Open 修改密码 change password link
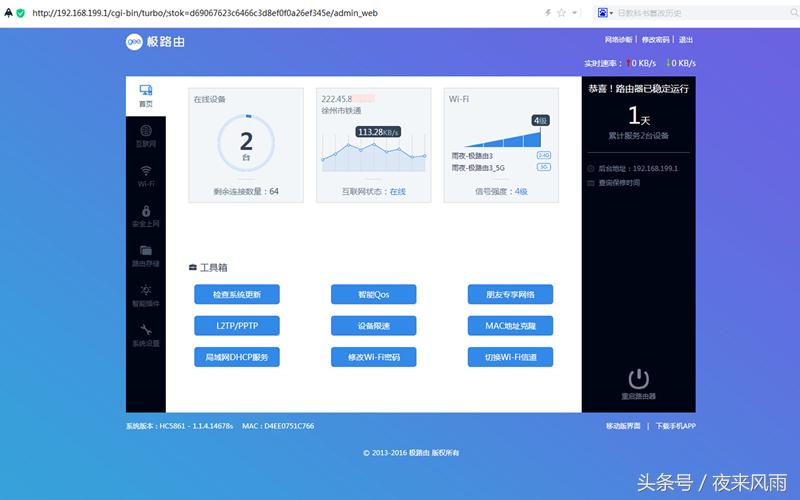Screen dimensions: 800x500 656,39
